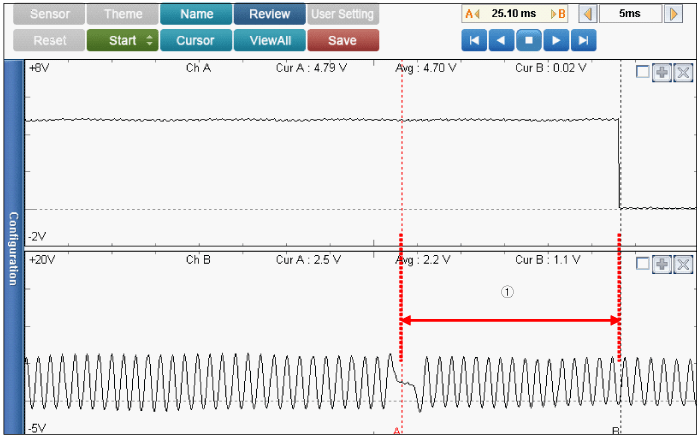
Task: Increase the time base with right arrow
Action: [x=673, y=14]
